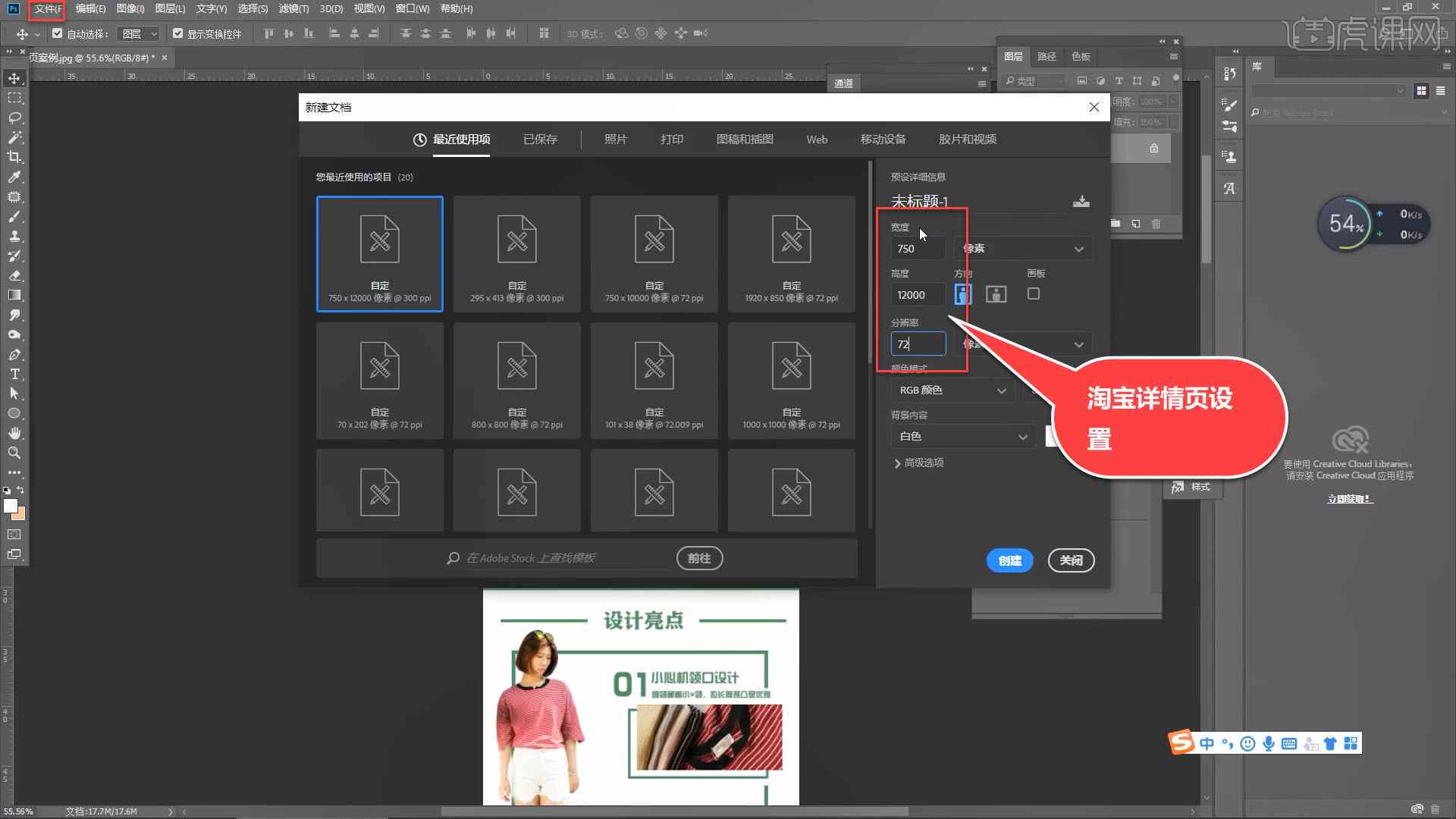
Task: Select the Lasso tool
Action: [14, 118]
